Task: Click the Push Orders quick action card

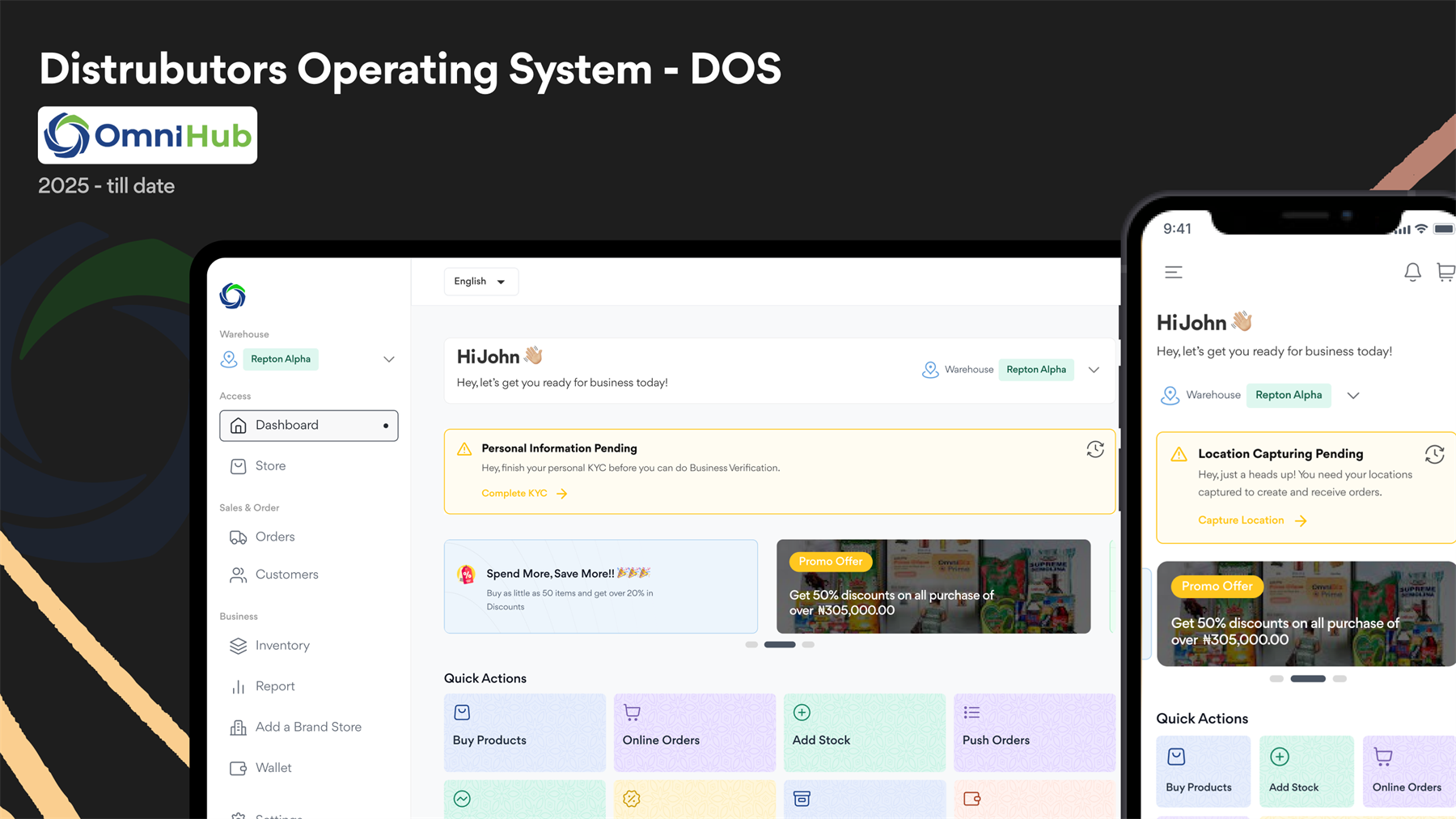Action: (x=1035, y=732)
